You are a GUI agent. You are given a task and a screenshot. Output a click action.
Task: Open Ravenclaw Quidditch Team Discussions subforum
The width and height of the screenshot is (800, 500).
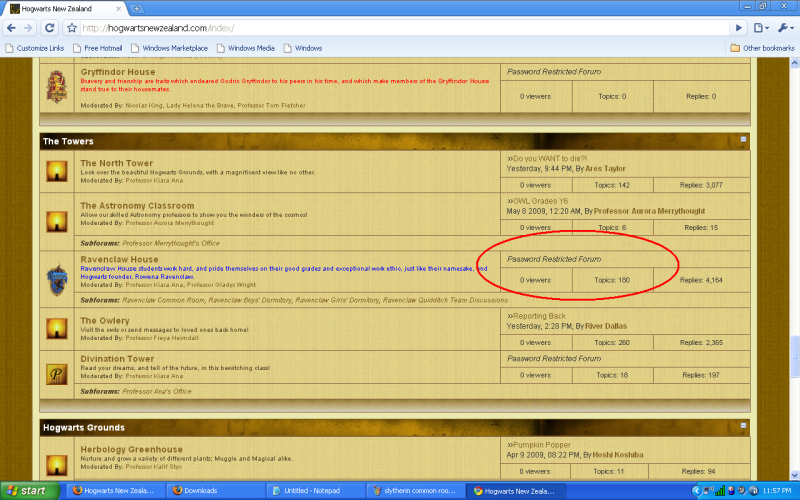[445, 300]
